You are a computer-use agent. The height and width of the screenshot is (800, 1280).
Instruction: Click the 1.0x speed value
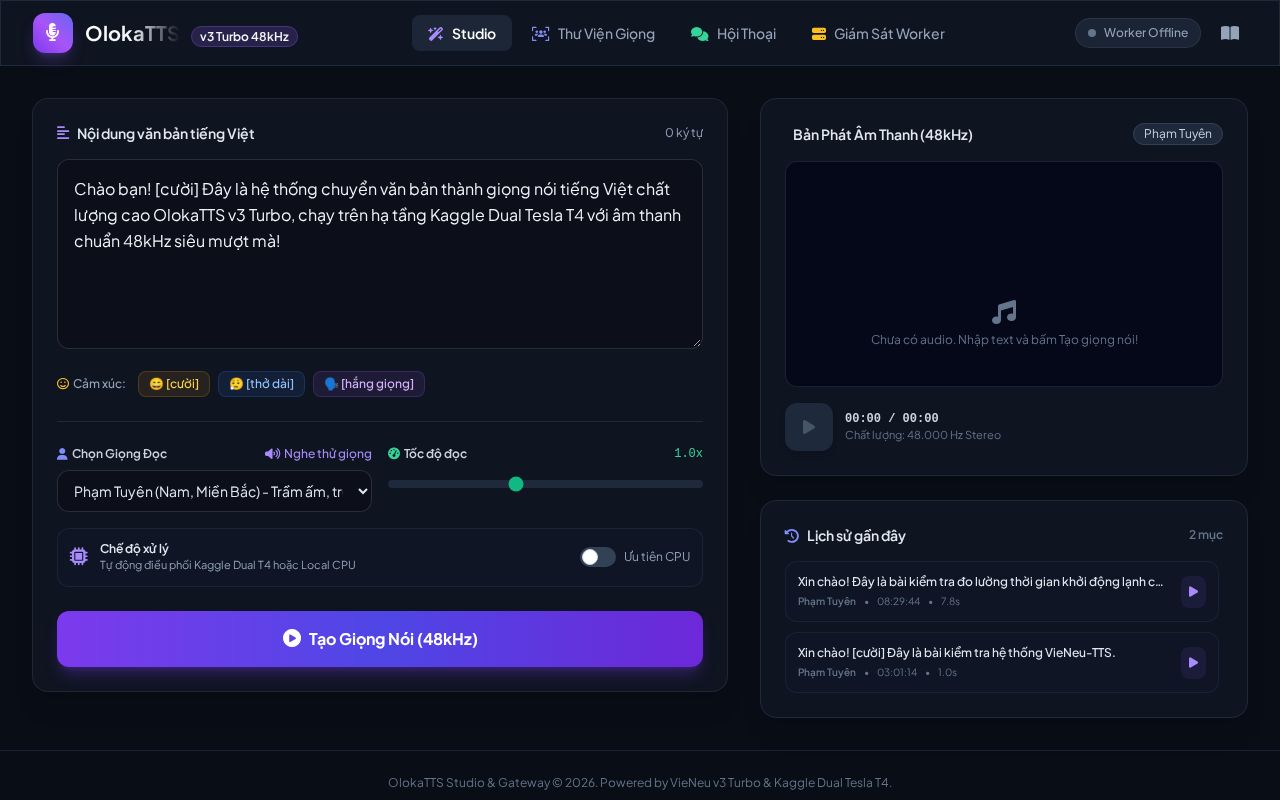688,453
